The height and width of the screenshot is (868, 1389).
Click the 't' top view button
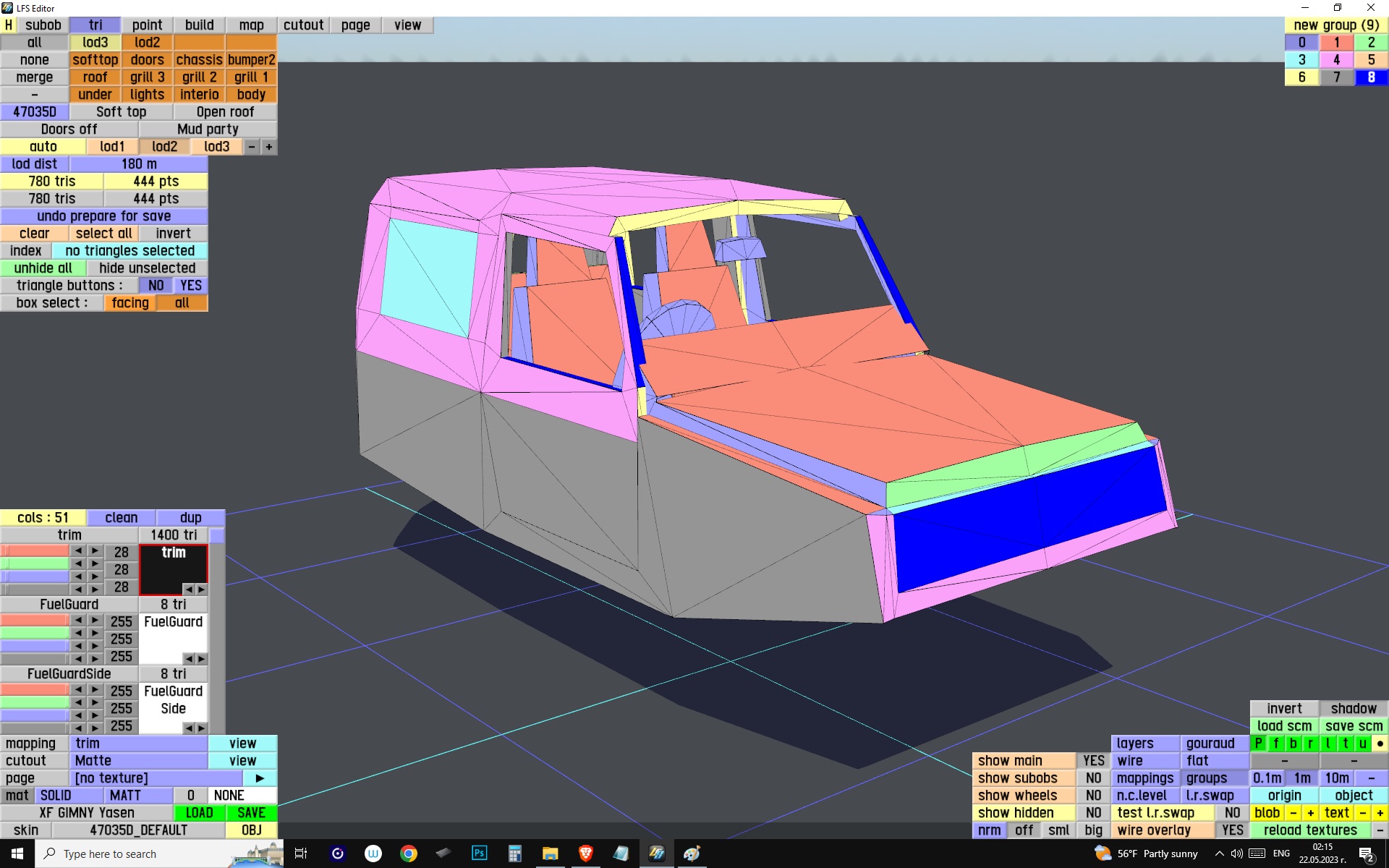click(x=1345, y=743)
